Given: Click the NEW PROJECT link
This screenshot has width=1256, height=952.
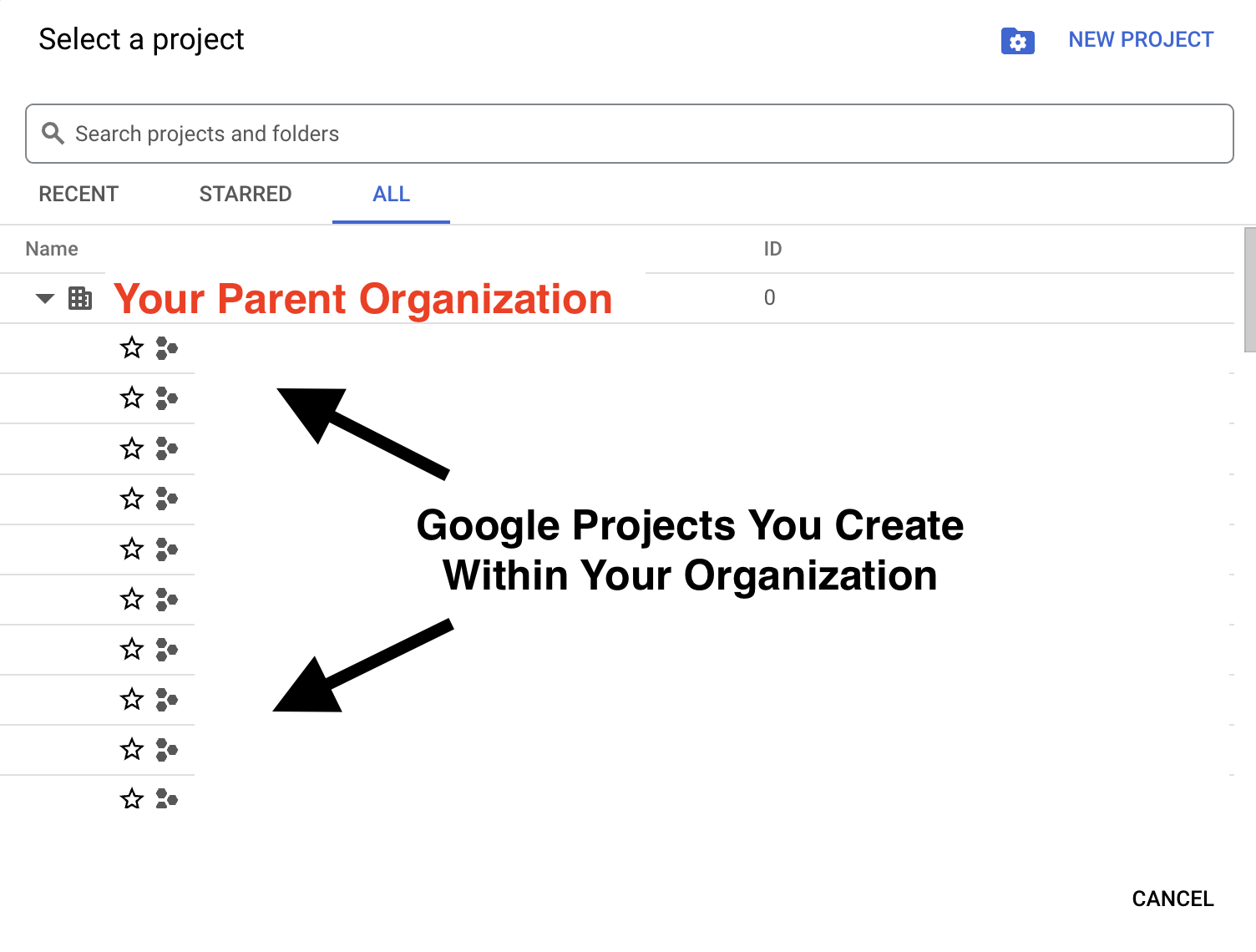Looking at the screenshot, I should pyautogui.click(x=1141, y=39).
